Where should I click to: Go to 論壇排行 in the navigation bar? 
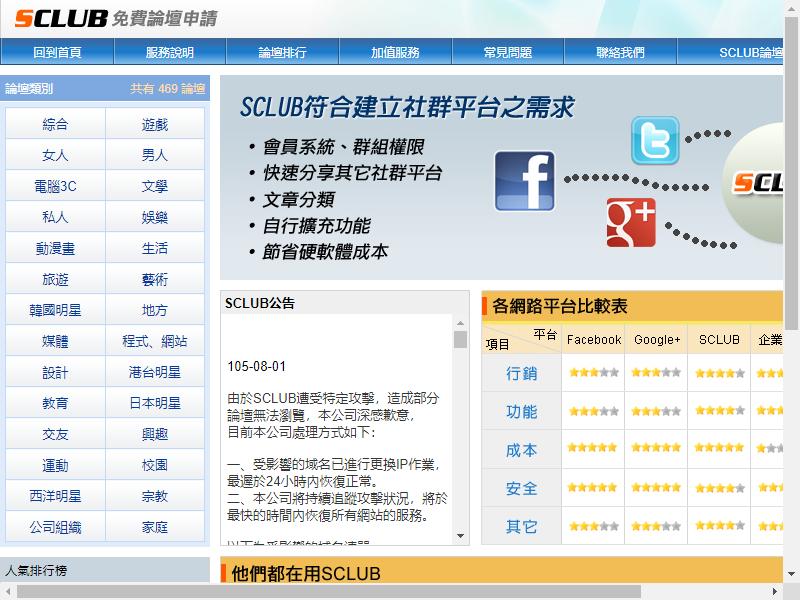coord(283,52)
